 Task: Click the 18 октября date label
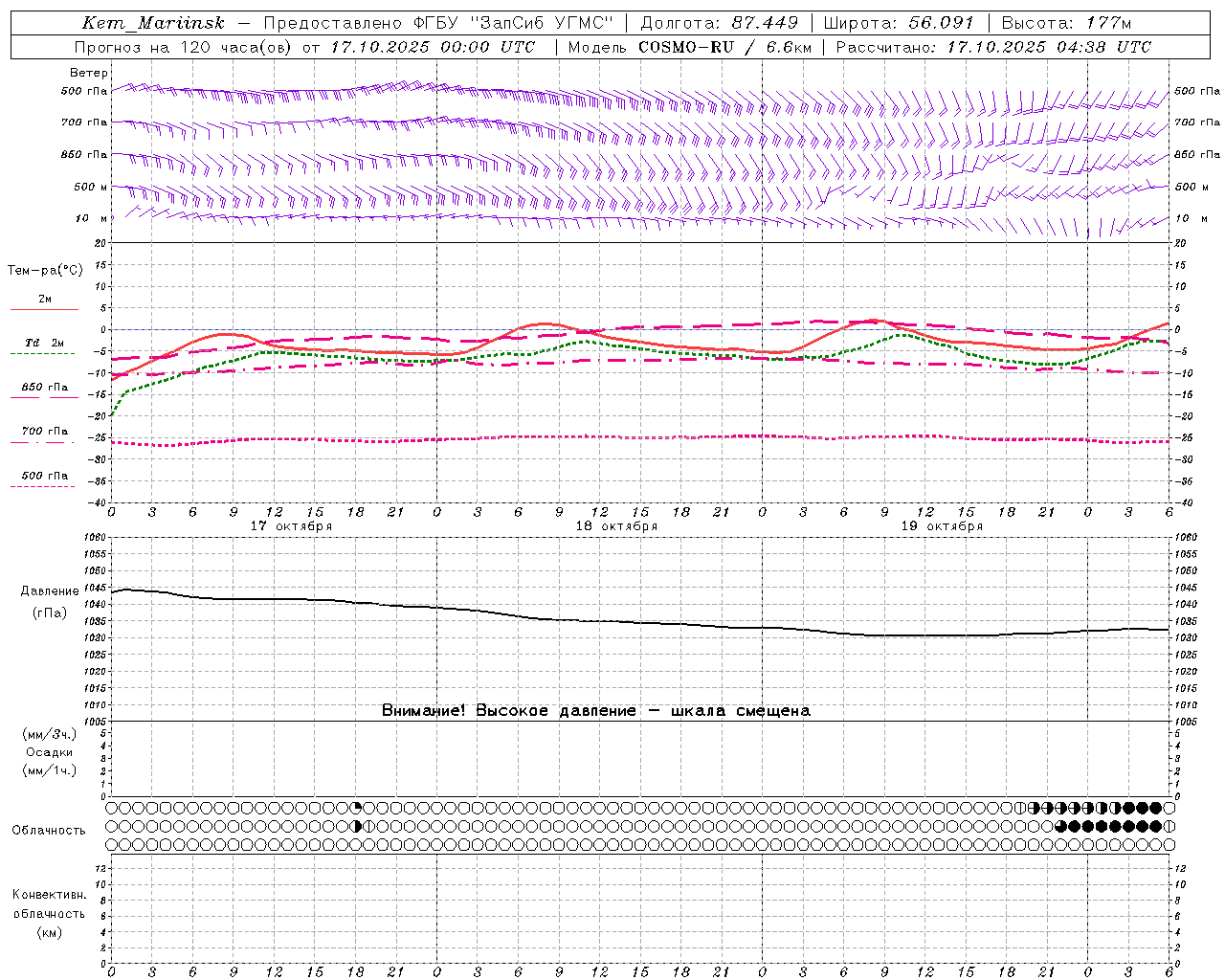coord(616,526)
